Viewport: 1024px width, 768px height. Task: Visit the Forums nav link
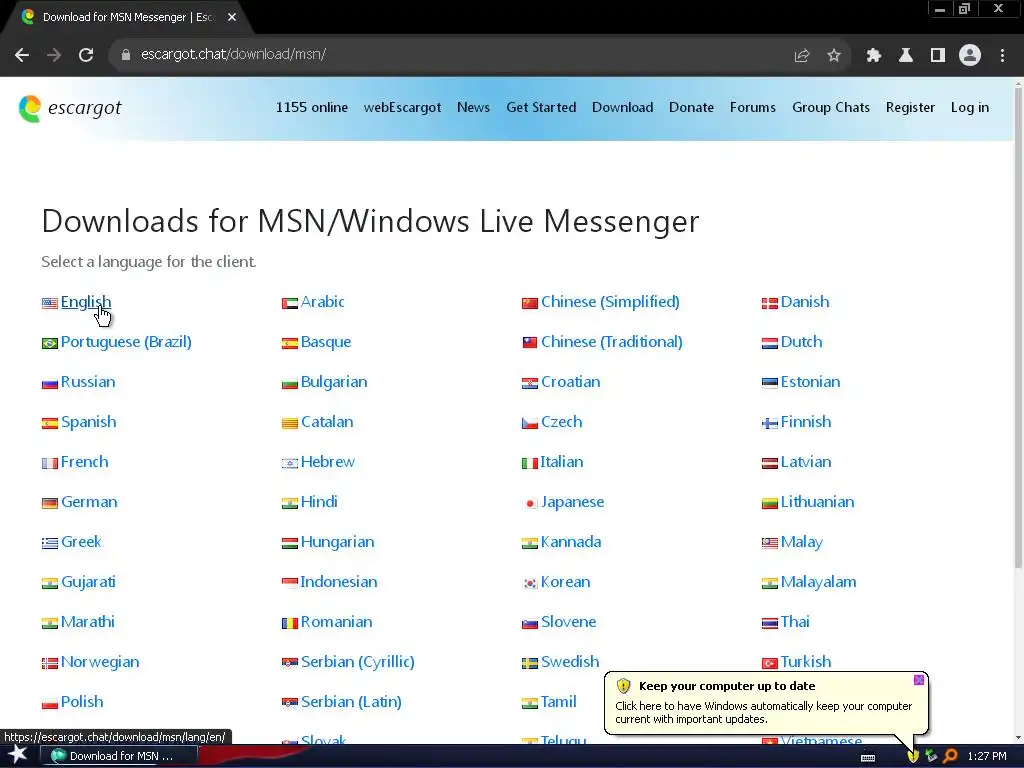click(753, 108)
